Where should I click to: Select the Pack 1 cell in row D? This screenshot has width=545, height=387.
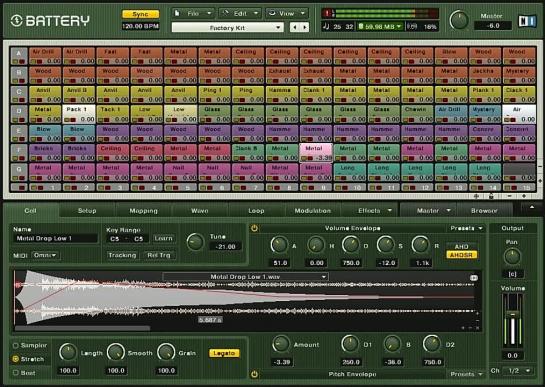tap(79, 114)
